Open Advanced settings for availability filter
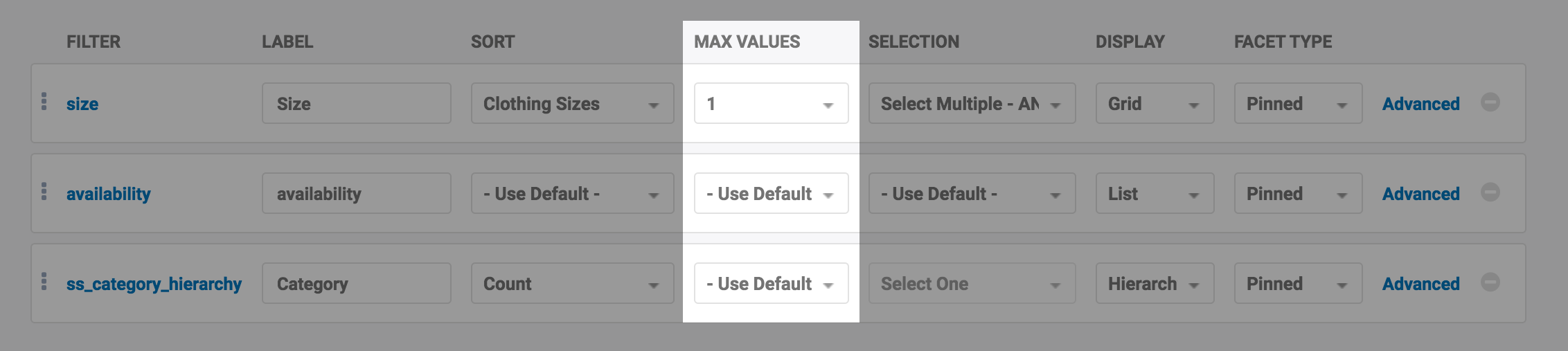1568x351 pixels. (1420, 194)
